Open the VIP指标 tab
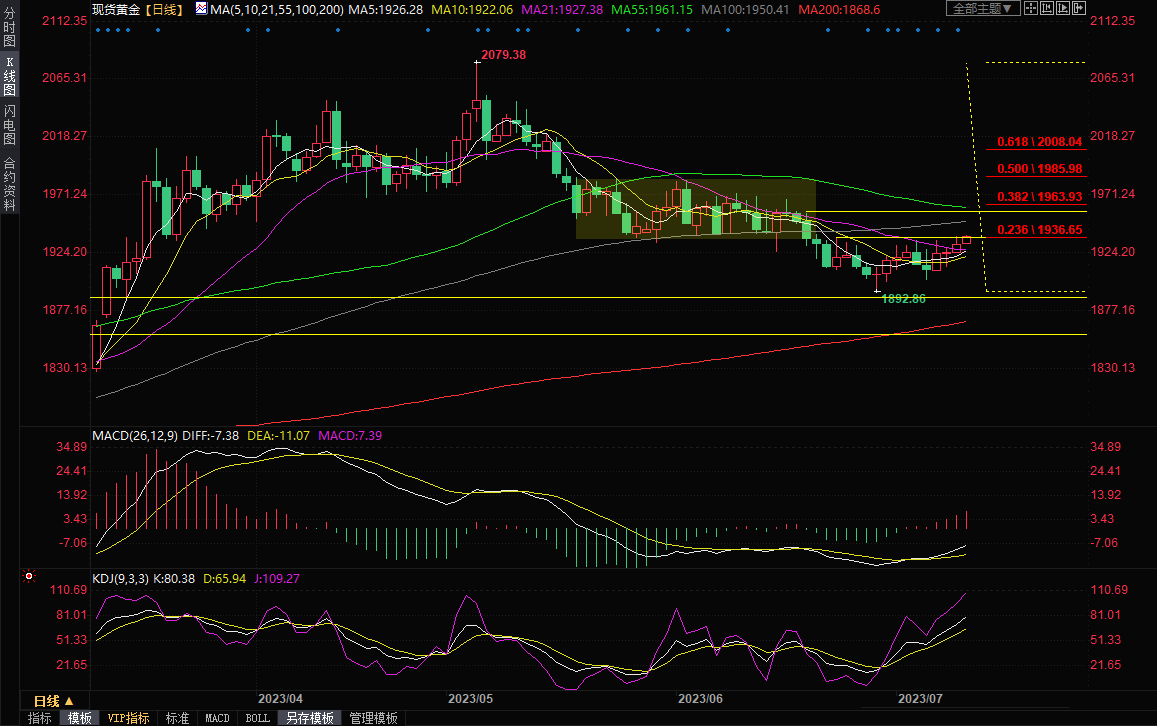The image size is (1157, 726). click(128, 718)
